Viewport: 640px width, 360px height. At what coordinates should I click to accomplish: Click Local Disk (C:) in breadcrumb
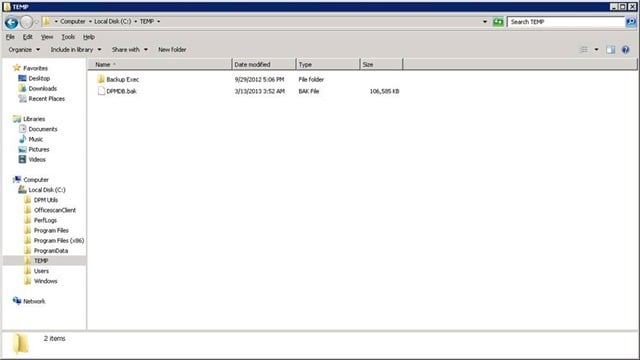click(113, 22)
